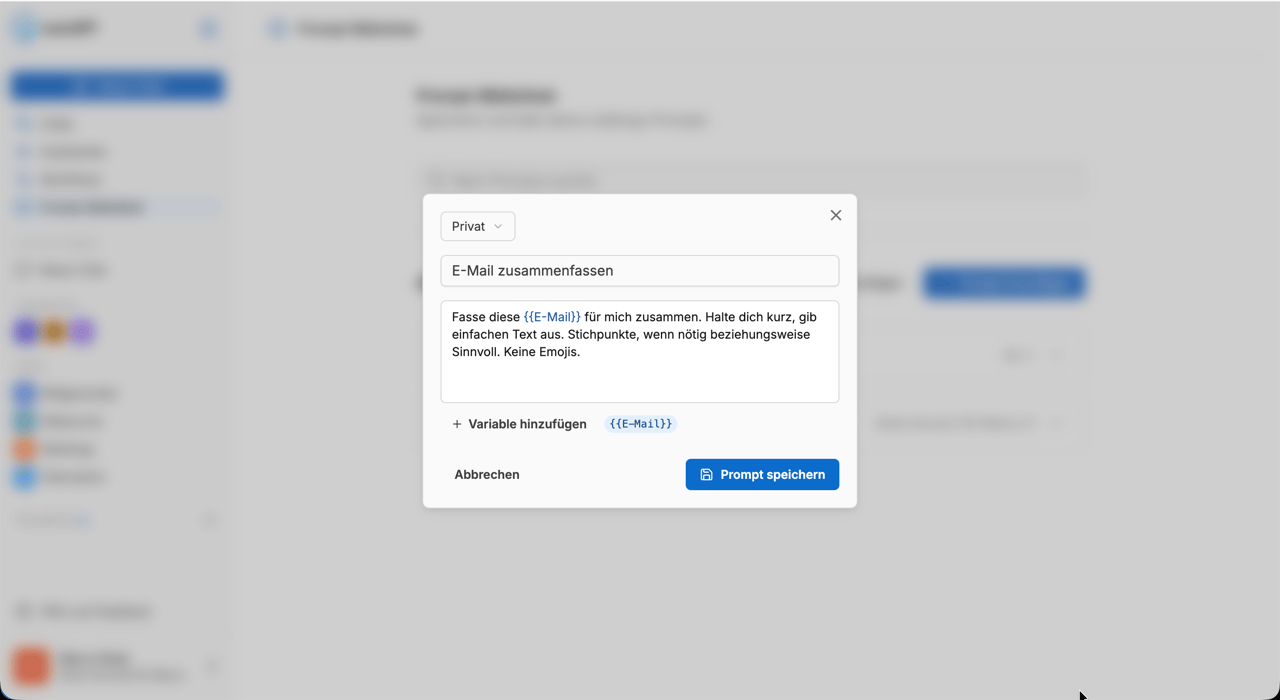The height and width of the screenshot is (700, 1280).
Task: Click the title field 'E-Mail zusammenfassen'
Action: coord(640,271)
